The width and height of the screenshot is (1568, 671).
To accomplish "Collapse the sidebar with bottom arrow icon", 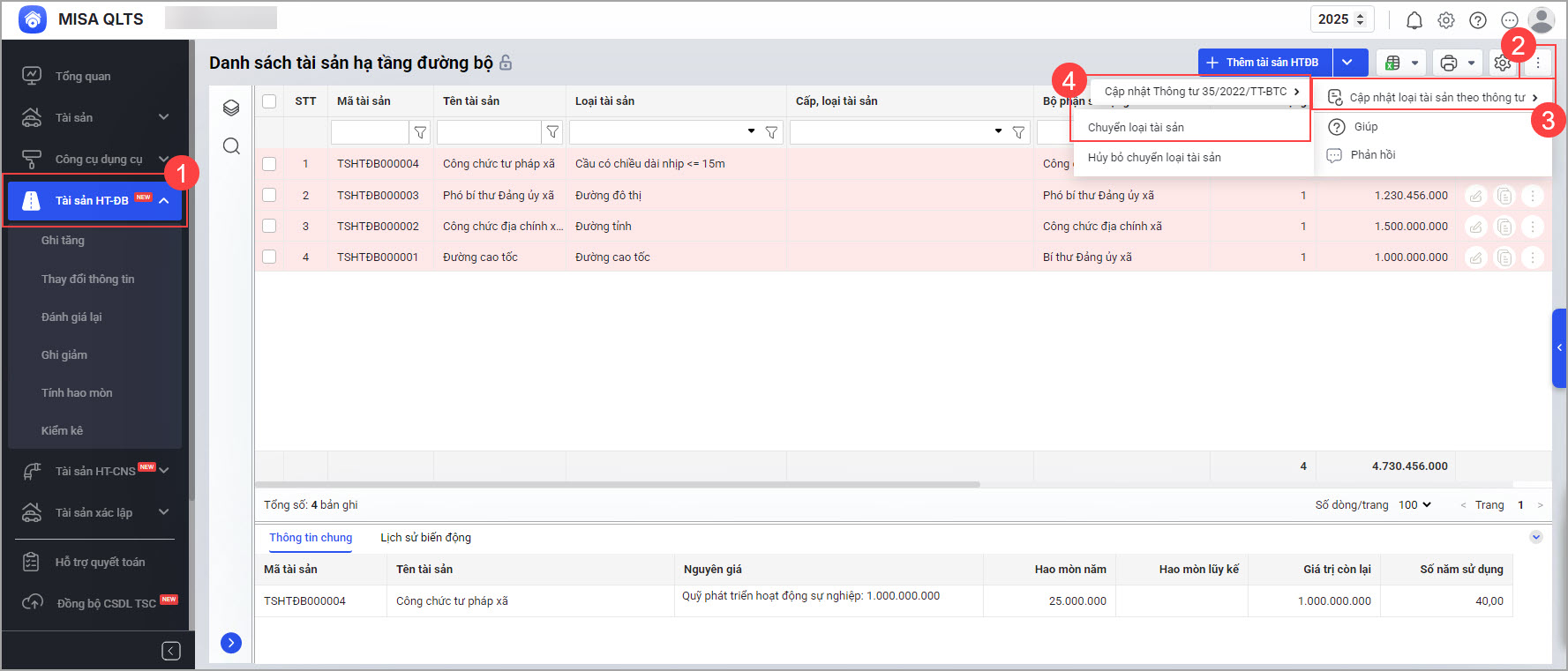I will [171, 651].
